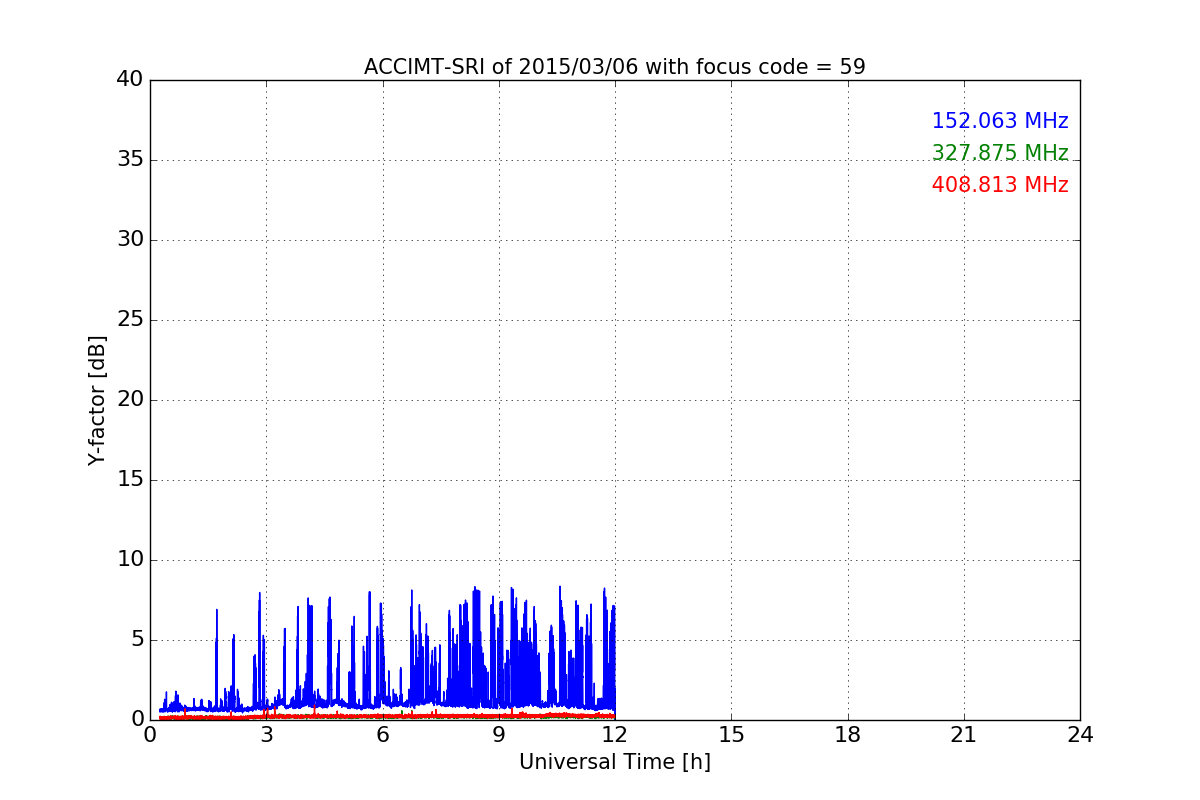Click x-axis tick label 9
Viewport: 1200px width, 800px height.
(x=499, y=735)
